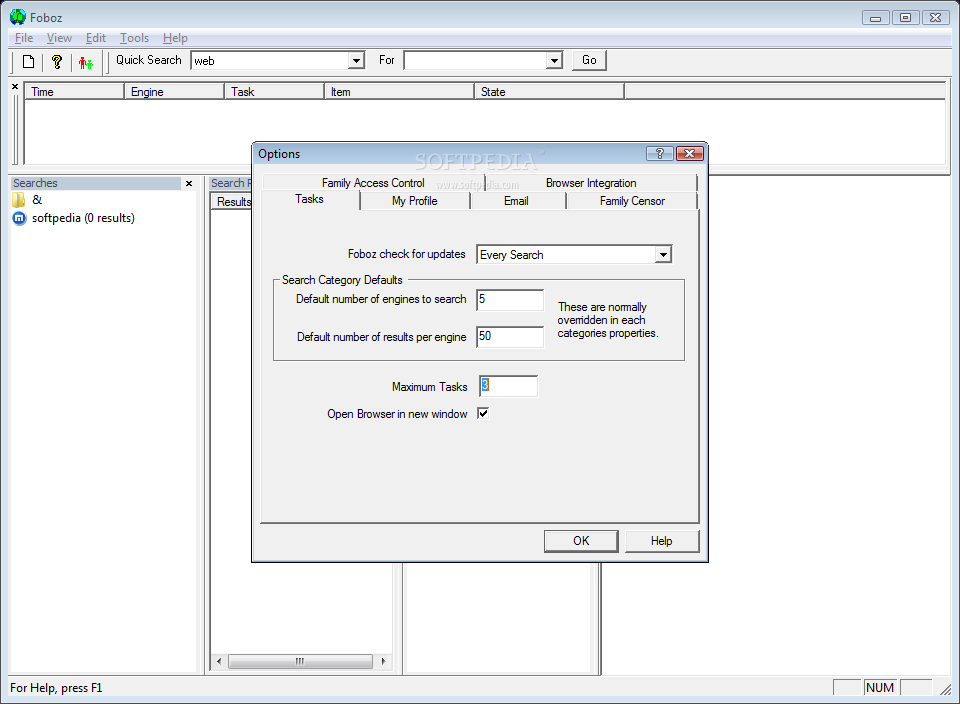The height and width of the screenshot is (704, 960).
Task: Click the Time column header
Action: pyautogui.click(x=74, y=92)
